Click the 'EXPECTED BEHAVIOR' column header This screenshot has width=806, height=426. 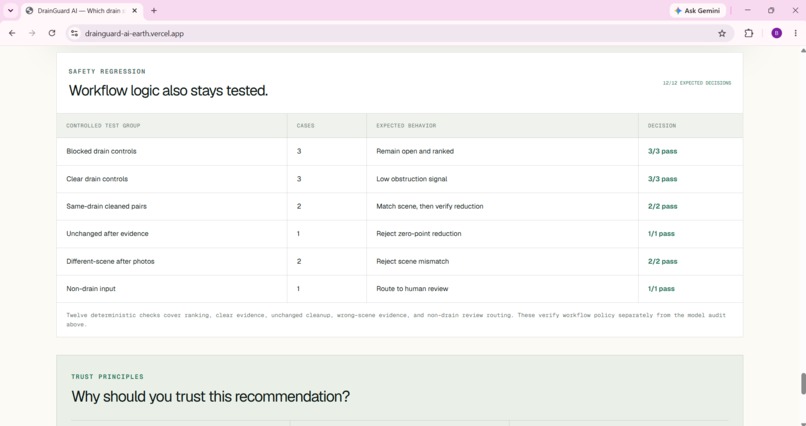406,125
